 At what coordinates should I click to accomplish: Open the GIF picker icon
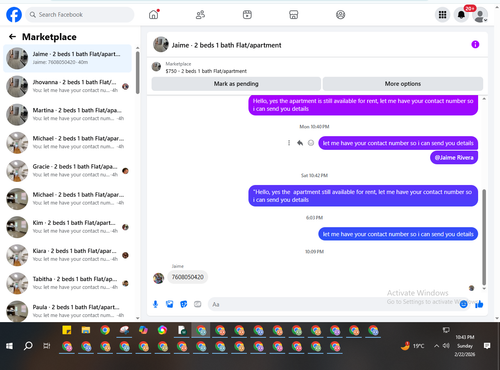click(198, 304)
